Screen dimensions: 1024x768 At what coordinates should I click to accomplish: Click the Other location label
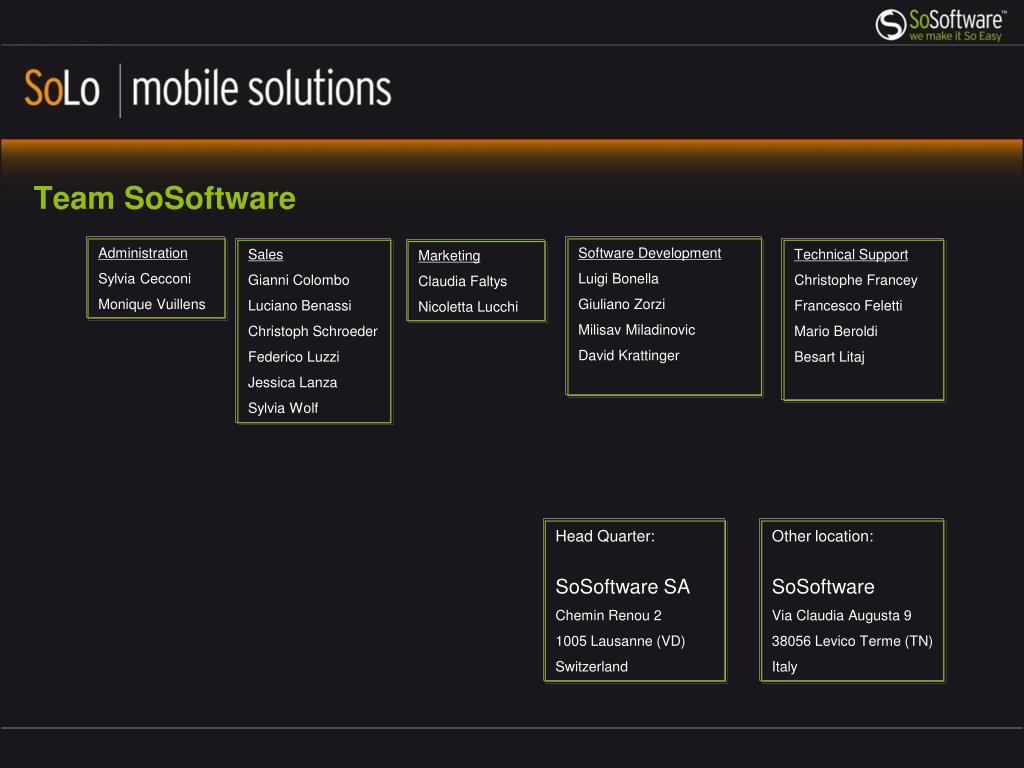tap(822, 536)
